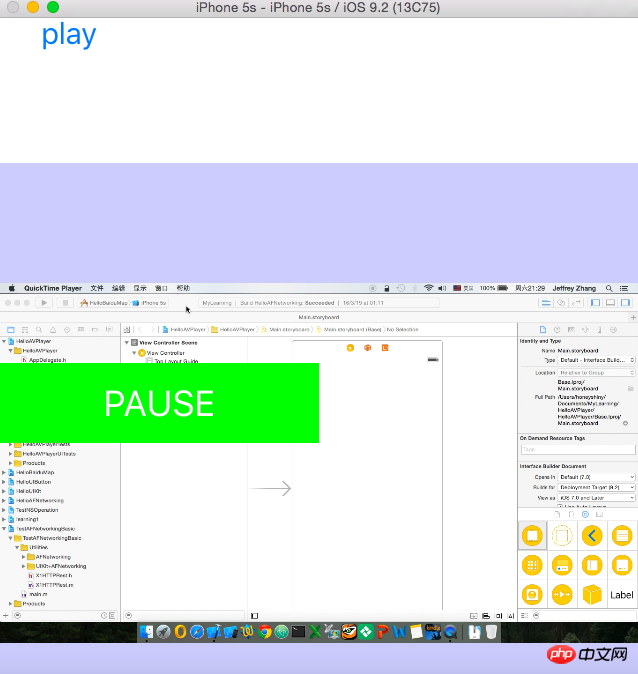Open the 'Builds for' Deployment Target dropdown
Image resolution: width=638 pixels, height=674 pixels.
[x=596, y=487]
